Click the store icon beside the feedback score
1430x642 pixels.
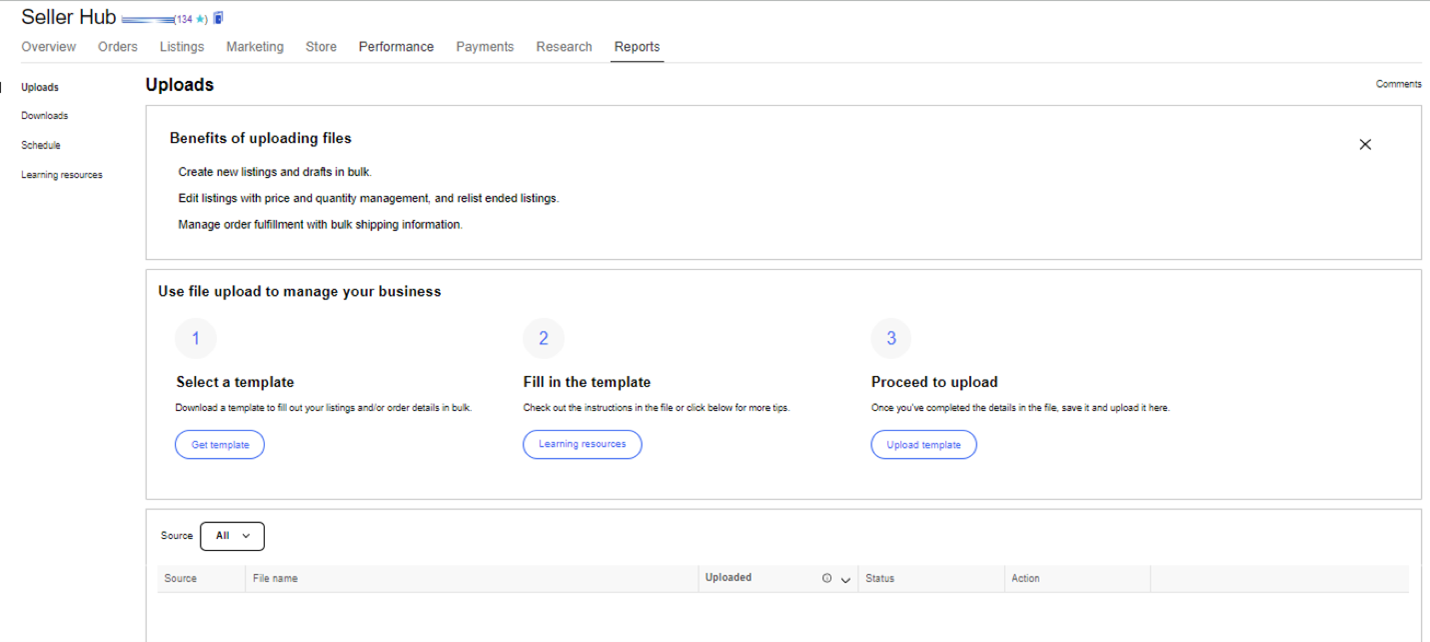(x=219, y=18)
